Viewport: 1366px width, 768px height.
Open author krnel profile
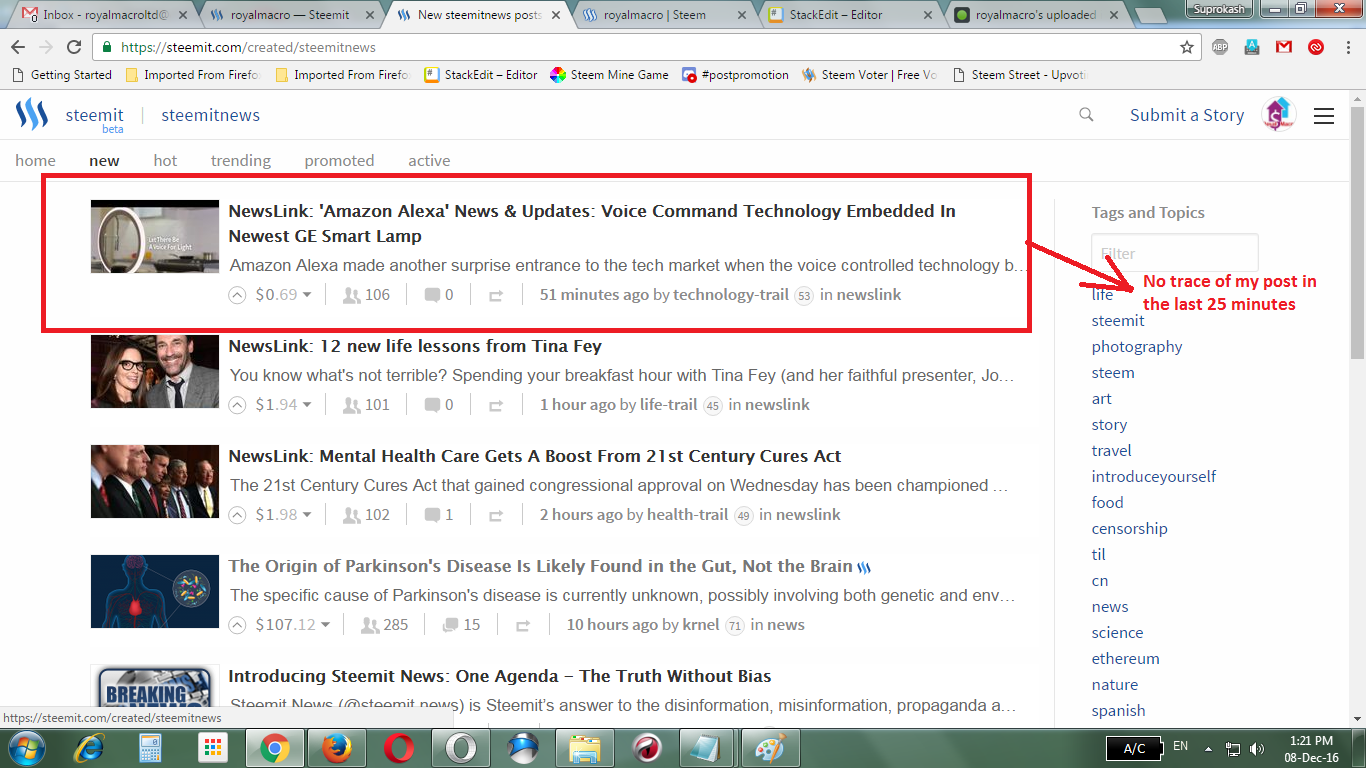pos(702,625)
